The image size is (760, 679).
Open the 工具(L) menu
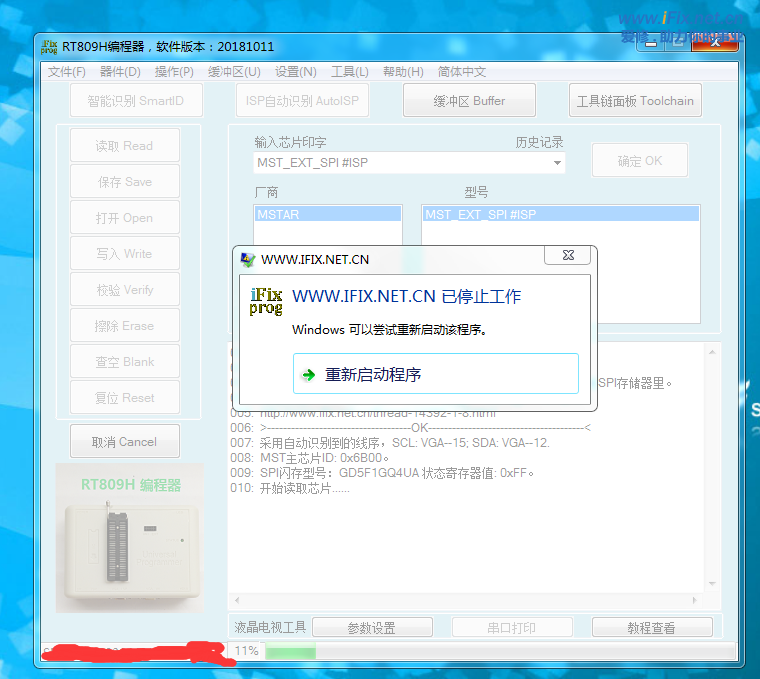click(x=349, y=72)
